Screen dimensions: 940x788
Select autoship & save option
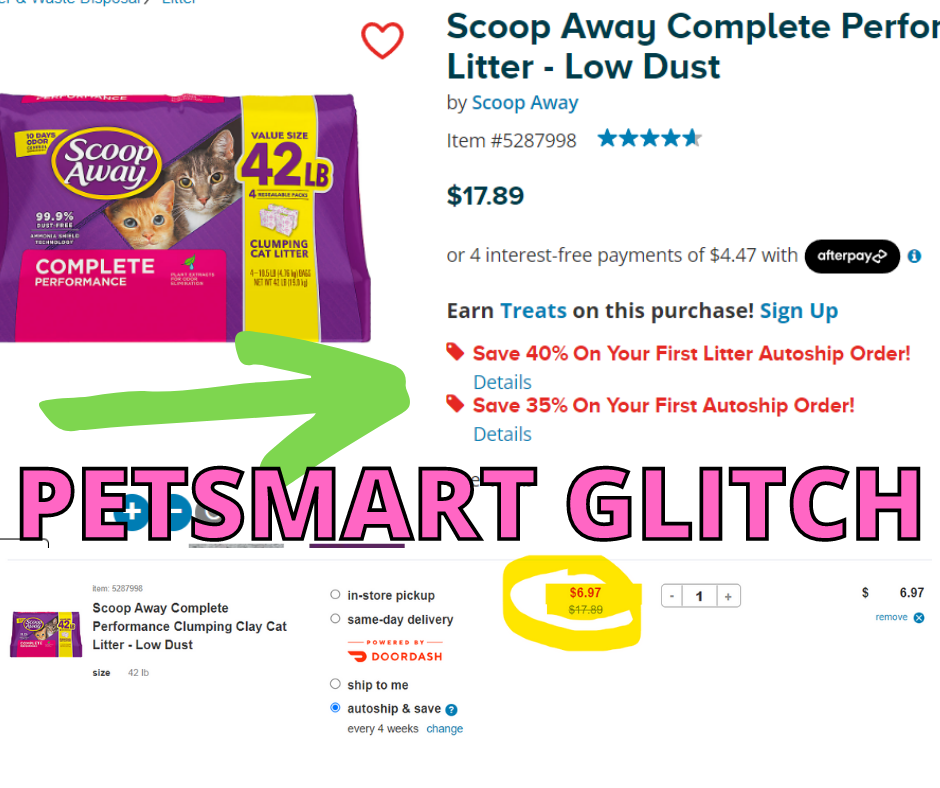[335, 708]
